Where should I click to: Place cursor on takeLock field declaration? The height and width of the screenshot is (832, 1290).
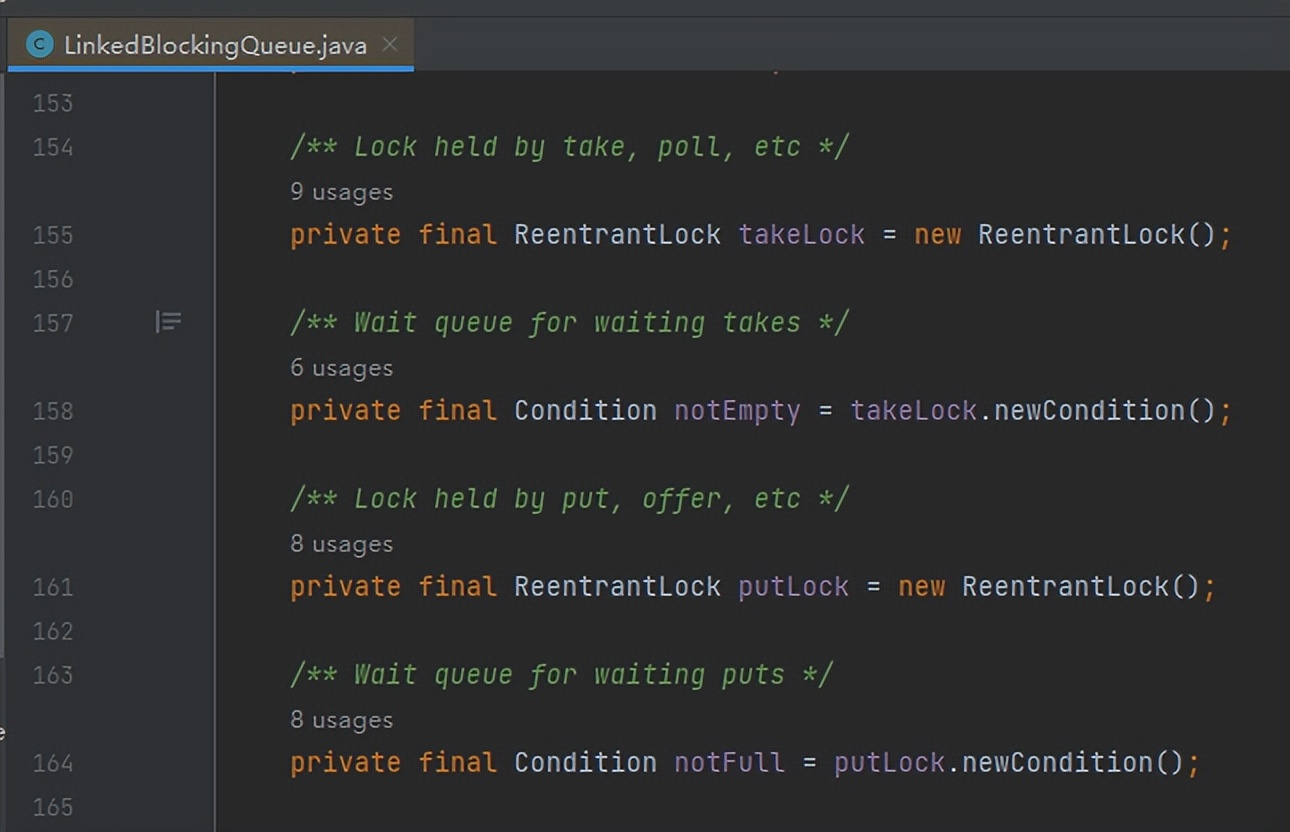point(802,235)
